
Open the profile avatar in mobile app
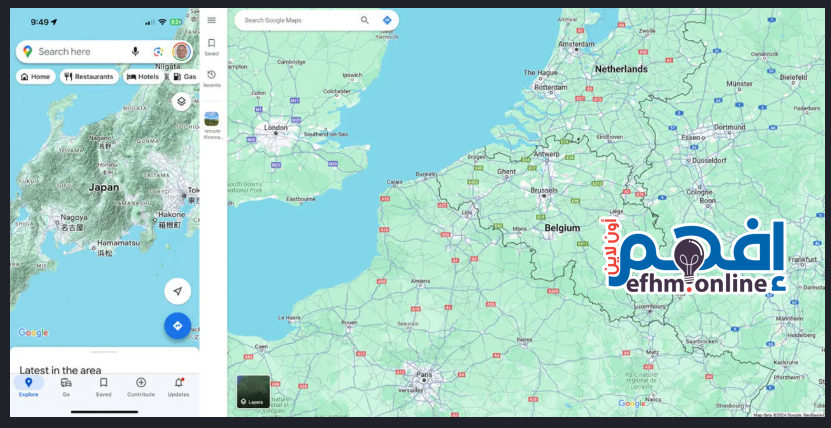pos(181,51)
